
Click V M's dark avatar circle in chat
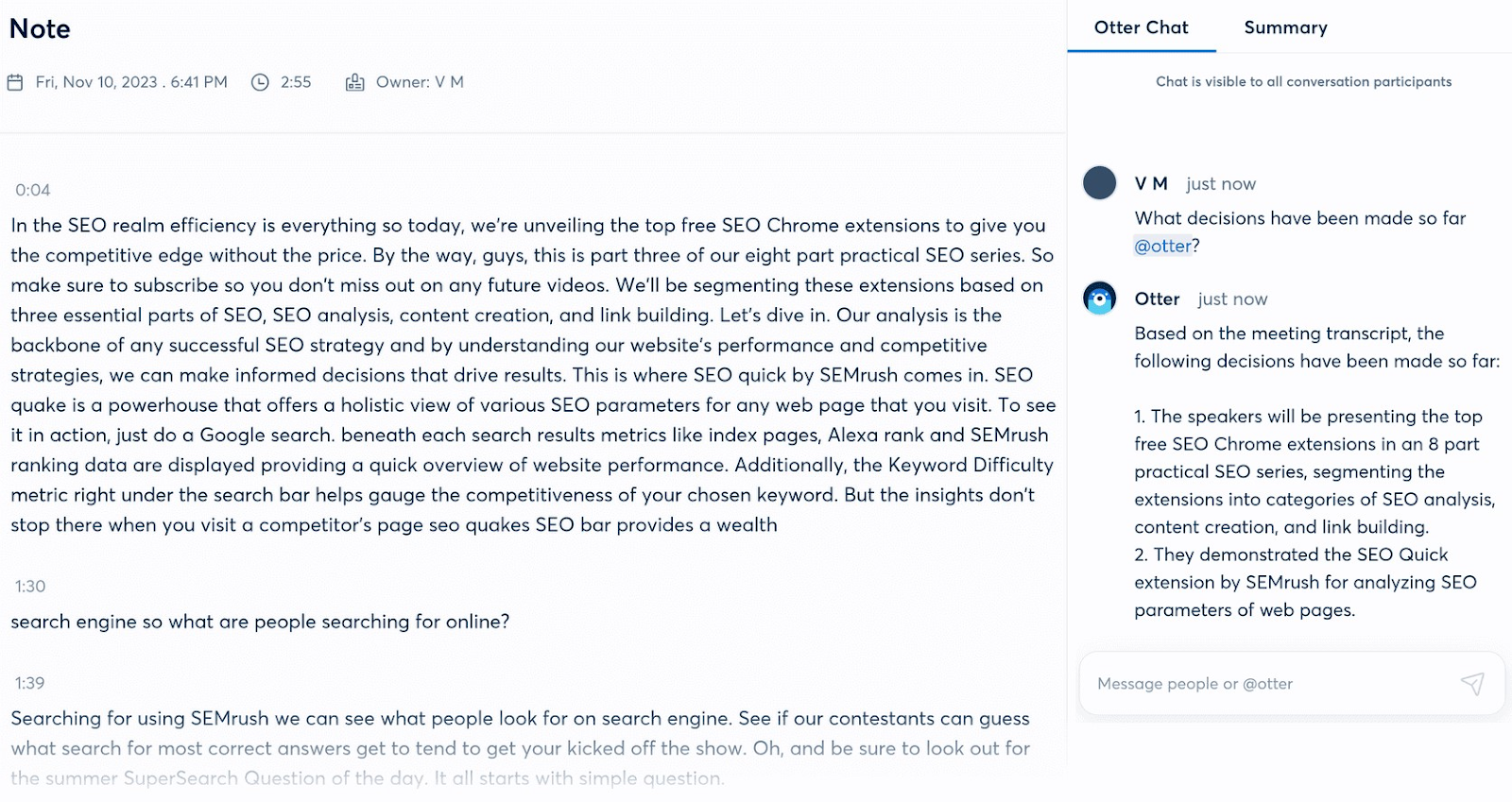tap(1099, 183)
